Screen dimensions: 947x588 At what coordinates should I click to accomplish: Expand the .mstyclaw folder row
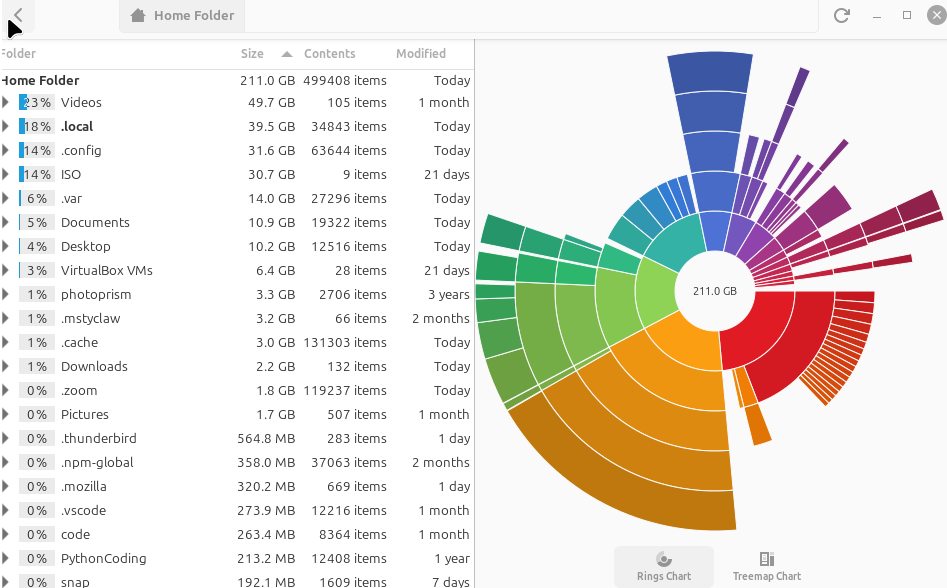(x=5, y=318)
